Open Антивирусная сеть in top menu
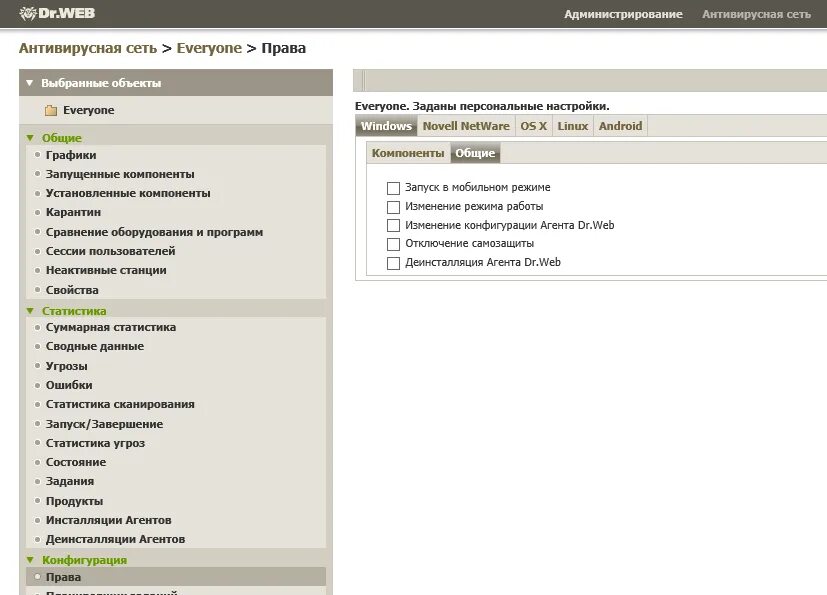The height and width of the screenshot is (595, 827). [756, 14]
